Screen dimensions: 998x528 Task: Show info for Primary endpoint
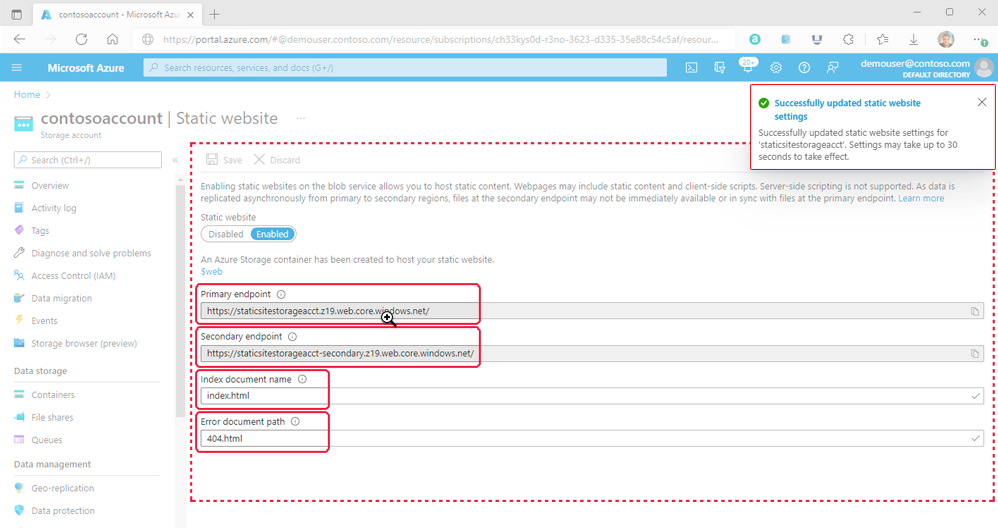[281, 295]
